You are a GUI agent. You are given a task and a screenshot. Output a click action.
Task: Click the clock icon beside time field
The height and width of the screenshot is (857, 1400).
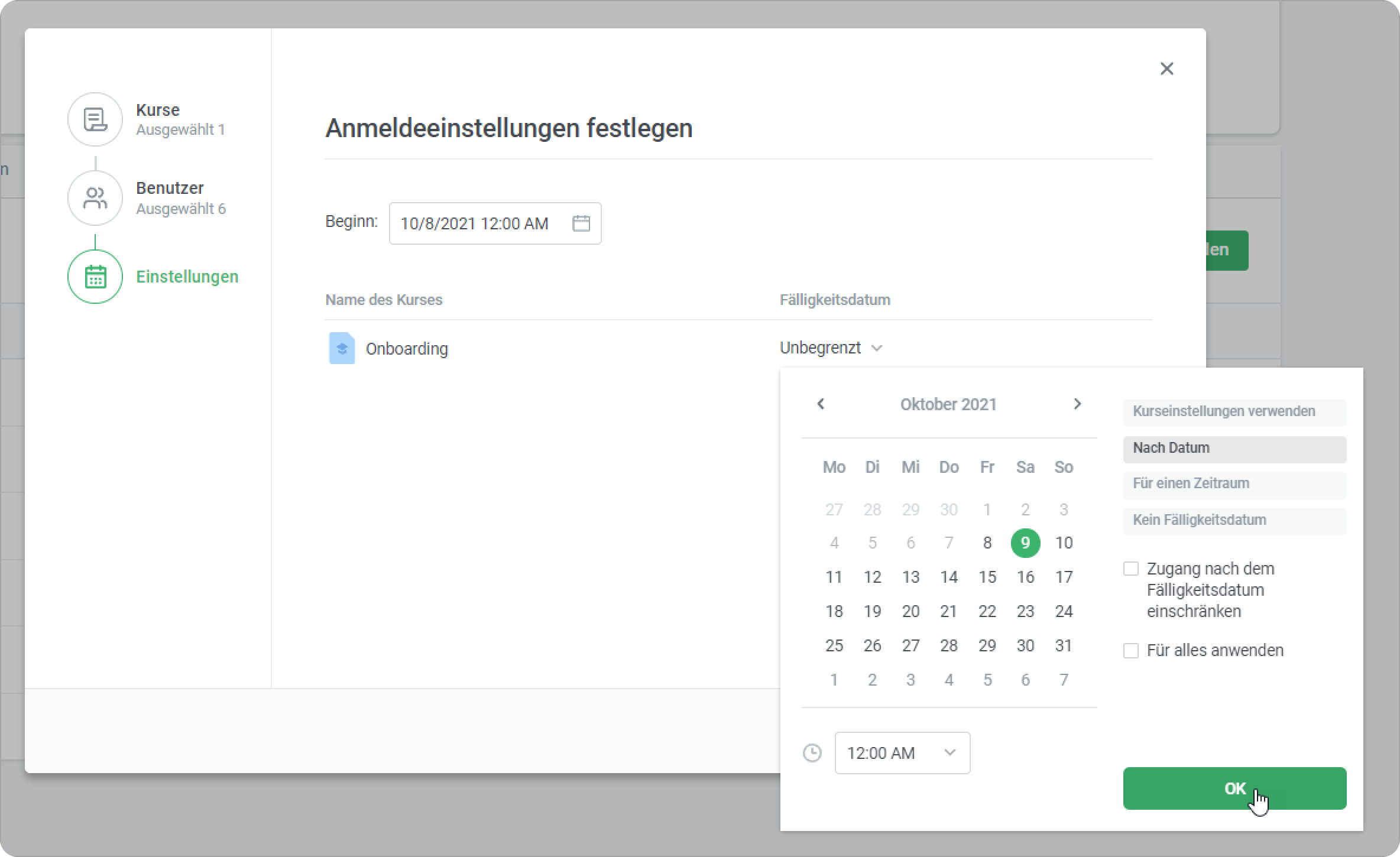point(812,753)
